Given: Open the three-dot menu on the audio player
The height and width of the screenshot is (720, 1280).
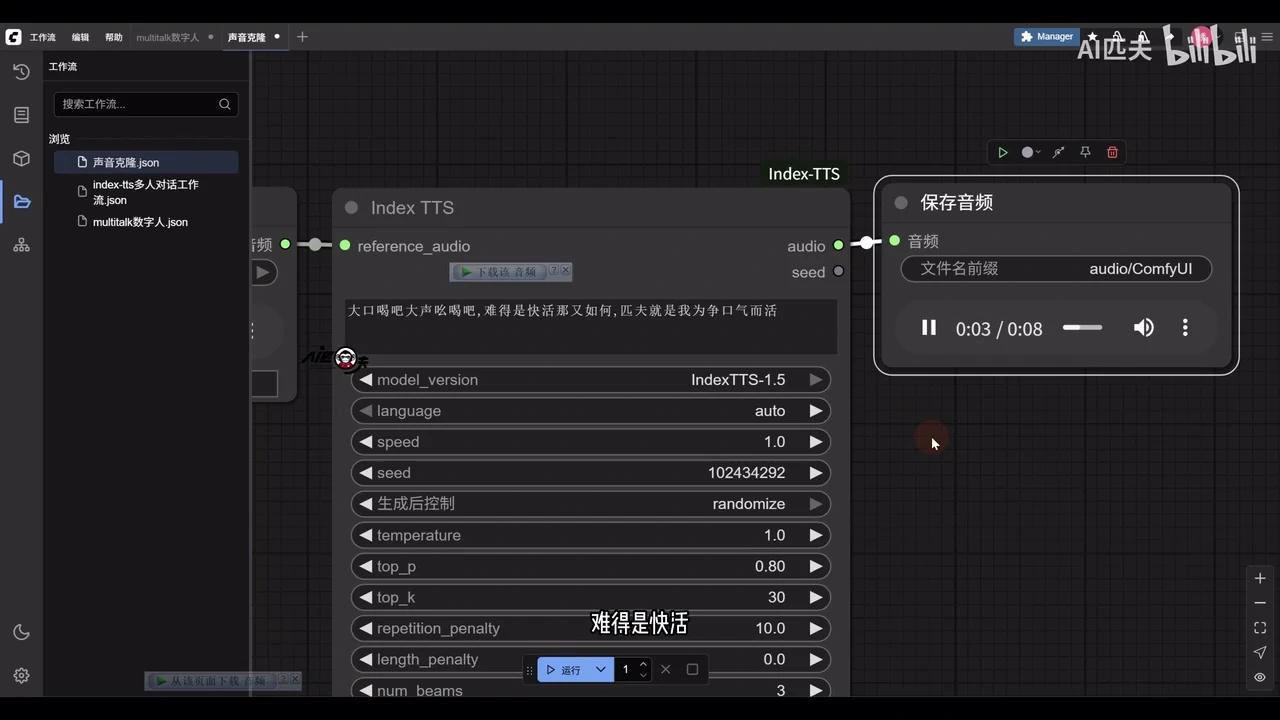Looking at the screenshot, I should tap(1185, 328).
